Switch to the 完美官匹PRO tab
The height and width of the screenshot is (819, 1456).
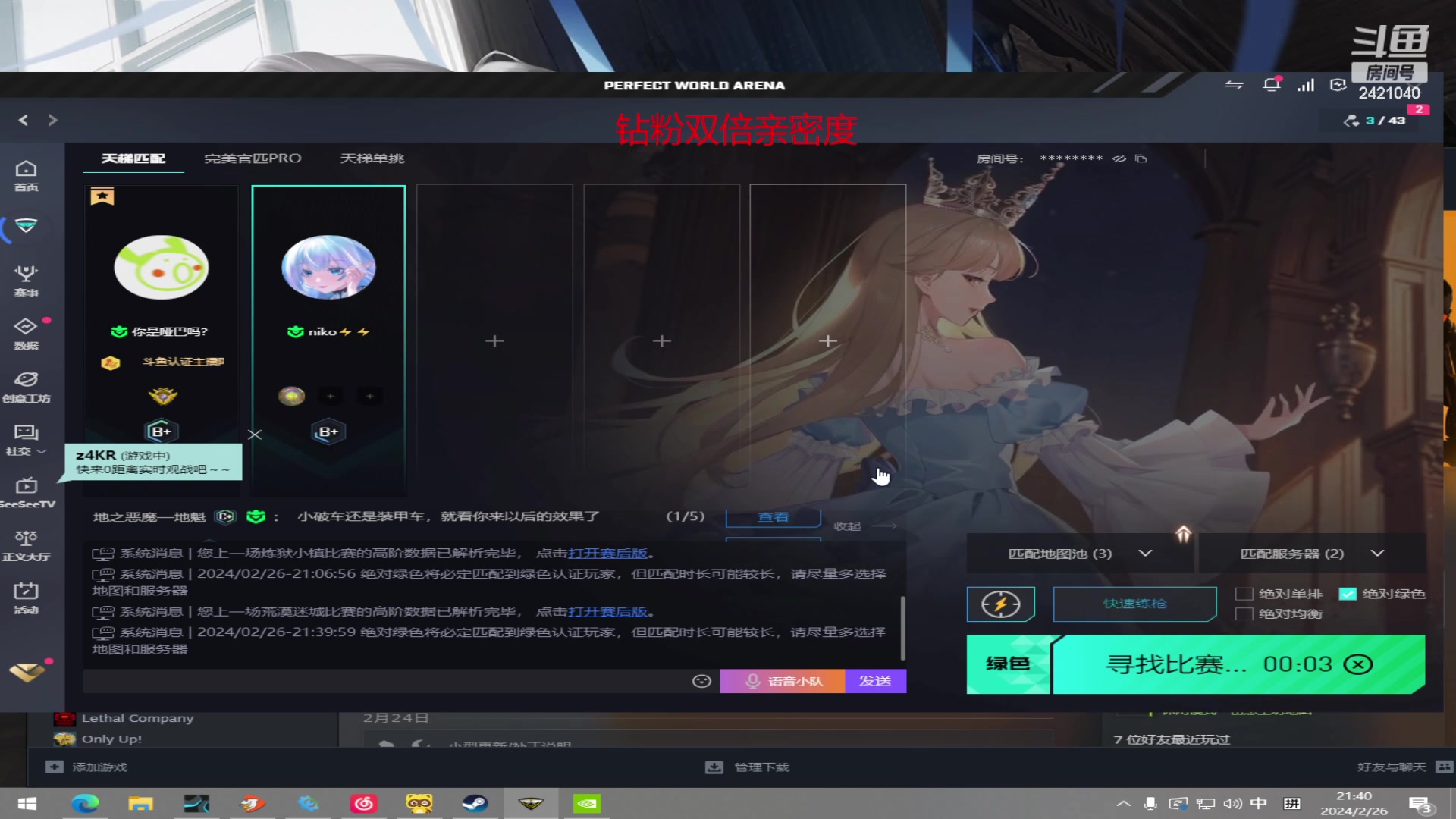point(253,158)
